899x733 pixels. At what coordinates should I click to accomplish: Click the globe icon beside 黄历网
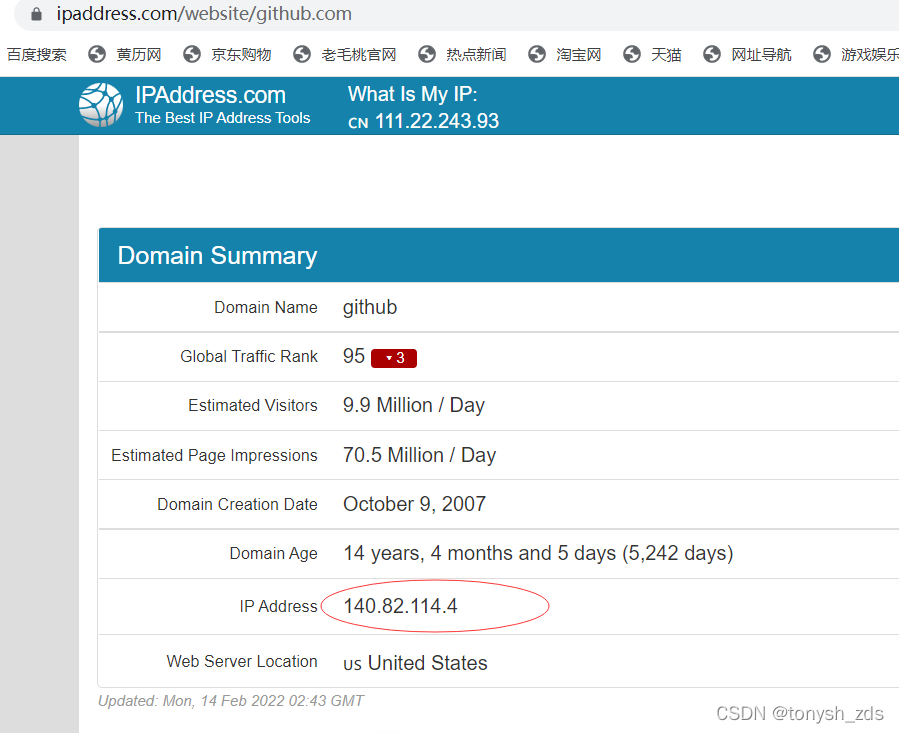(x=97, y=54)
